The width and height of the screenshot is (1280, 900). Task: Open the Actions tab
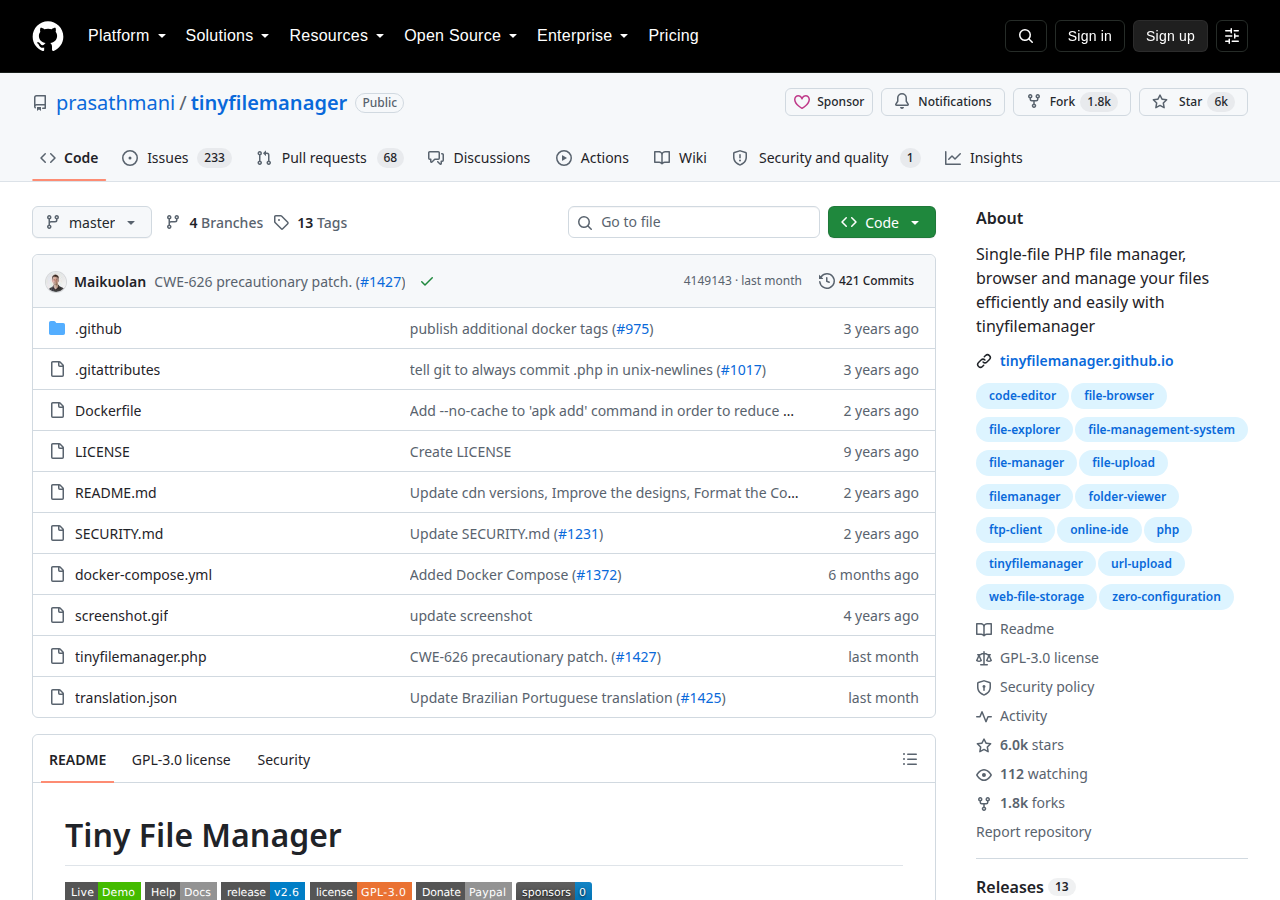[x=592, y=158]
